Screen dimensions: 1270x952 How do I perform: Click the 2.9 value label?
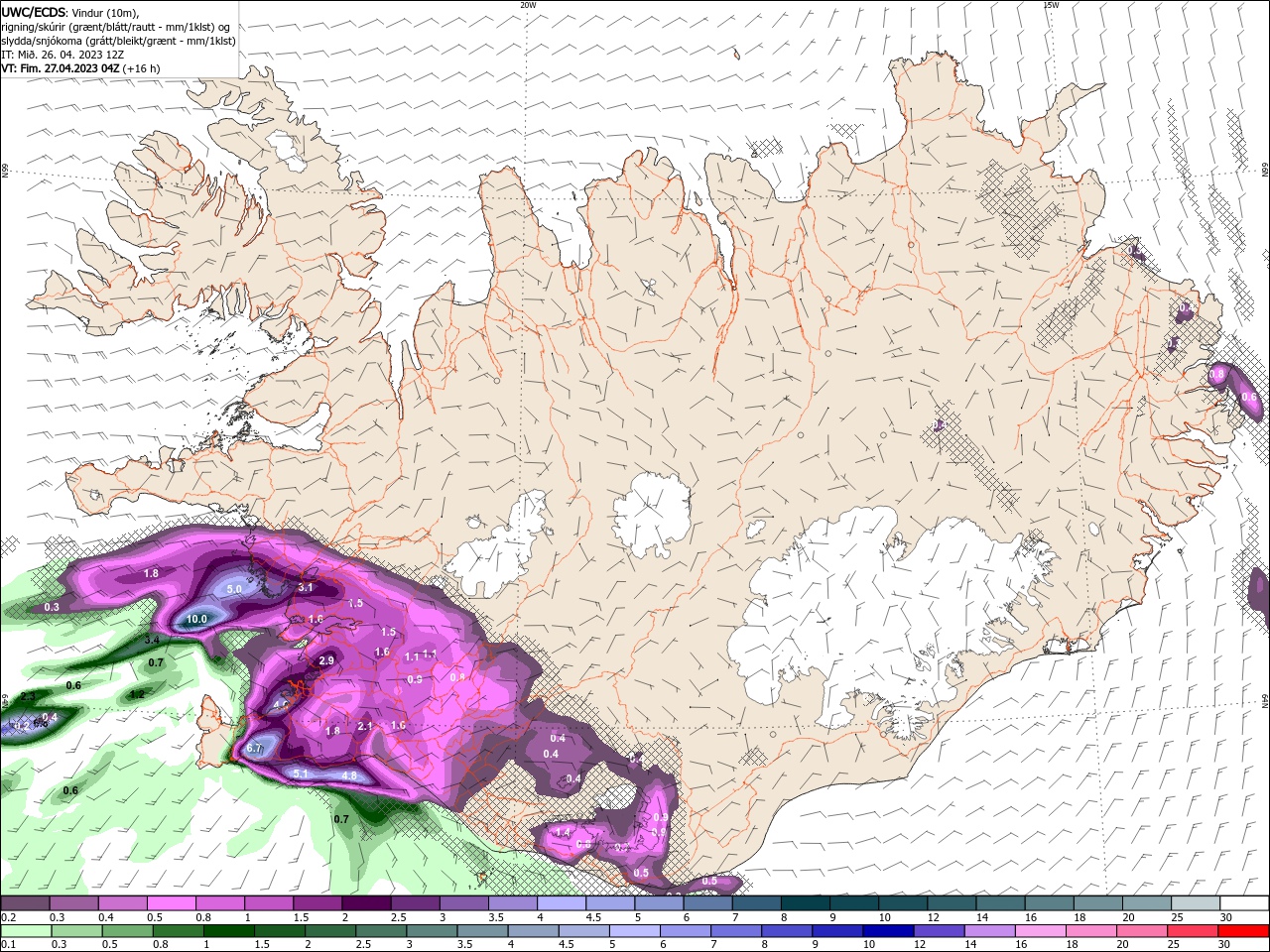(x=325, y=660)
